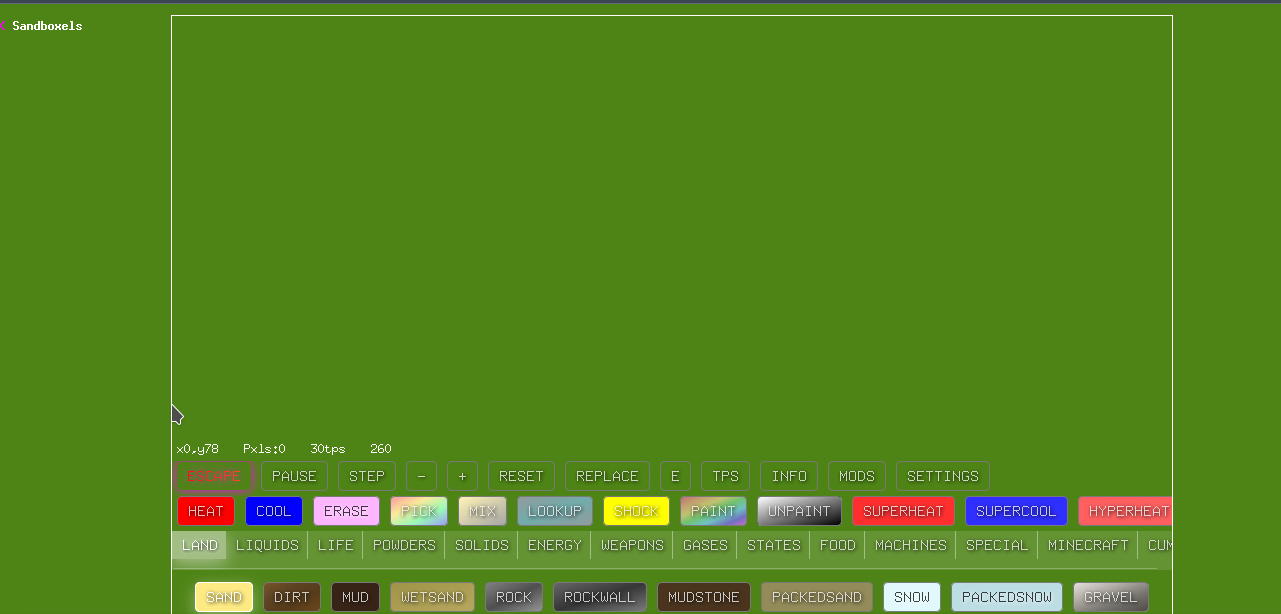Image resolution: width=1281 pixels, height=614 pixels.
Task: Select the Packedsnow element
Action: 1007,597
